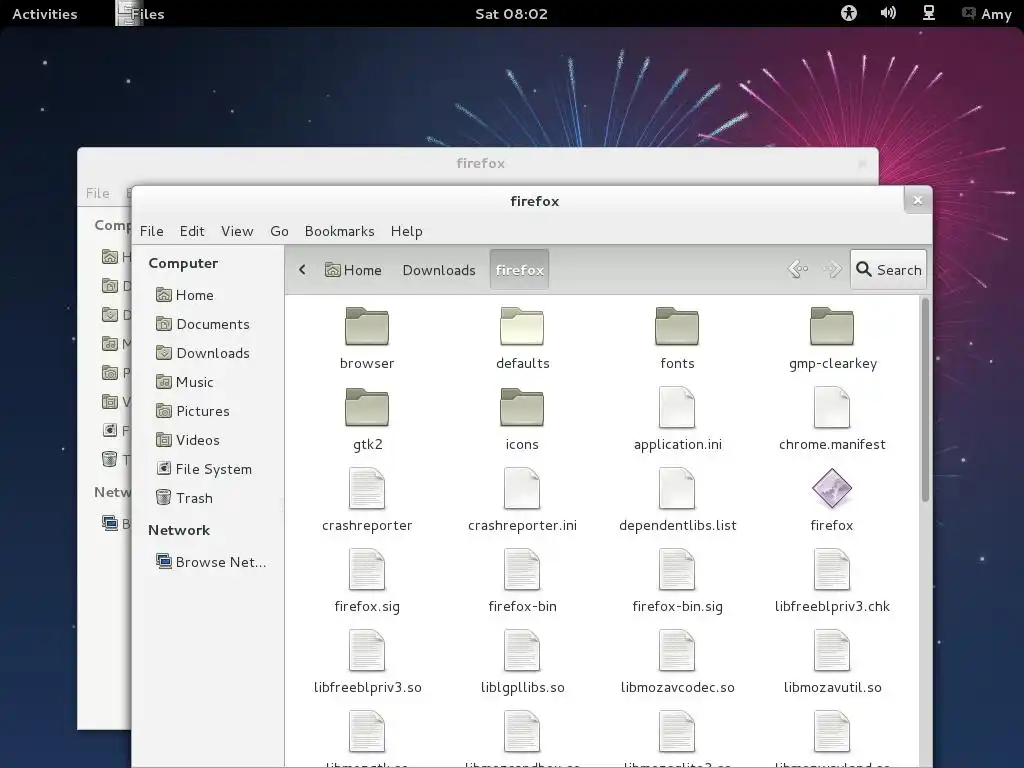Screen dimensions: 1024x768
Task: Open the Help menu
Action: (407, 231)
